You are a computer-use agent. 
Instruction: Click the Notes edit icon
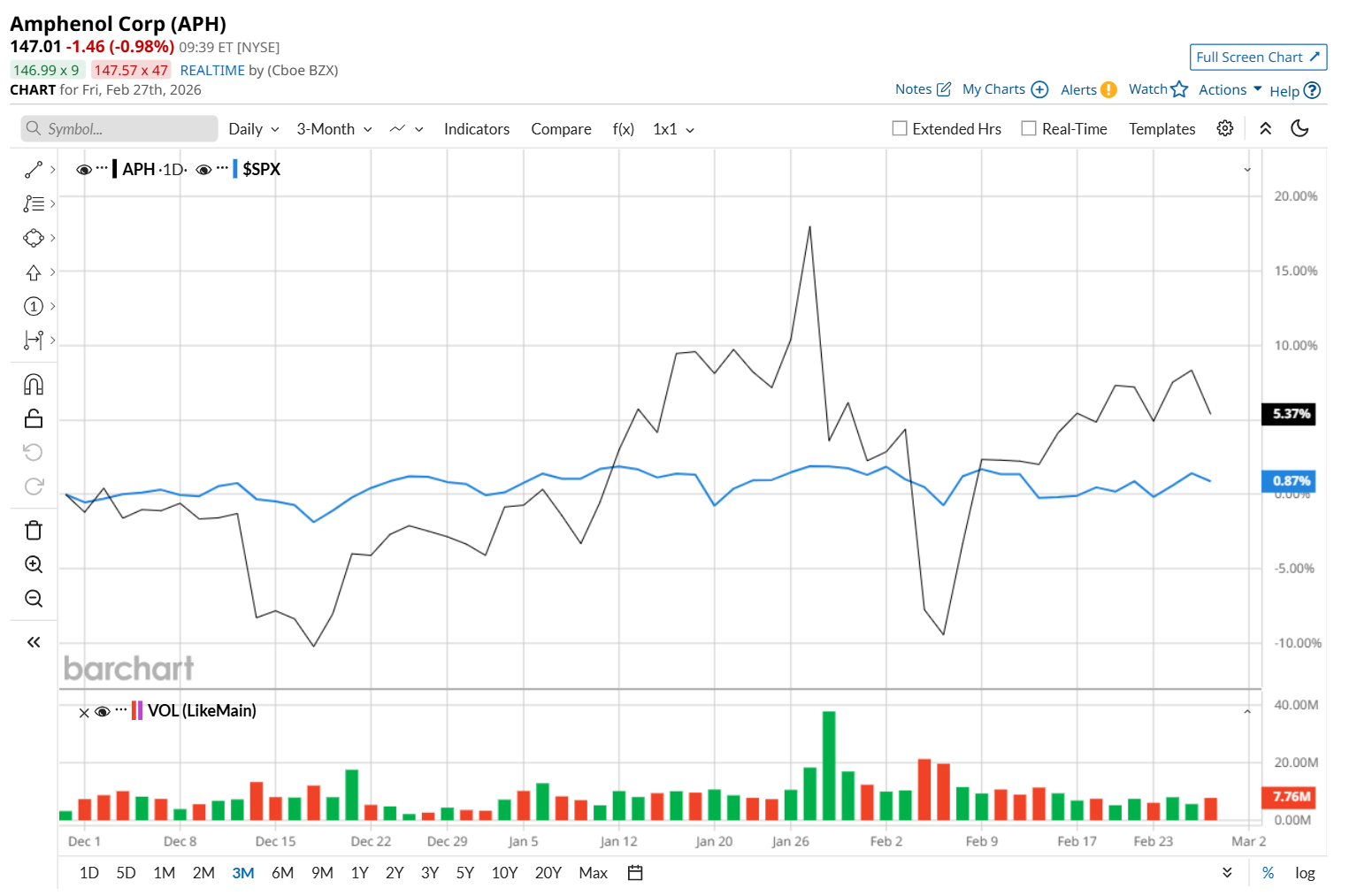click(944, 89)
